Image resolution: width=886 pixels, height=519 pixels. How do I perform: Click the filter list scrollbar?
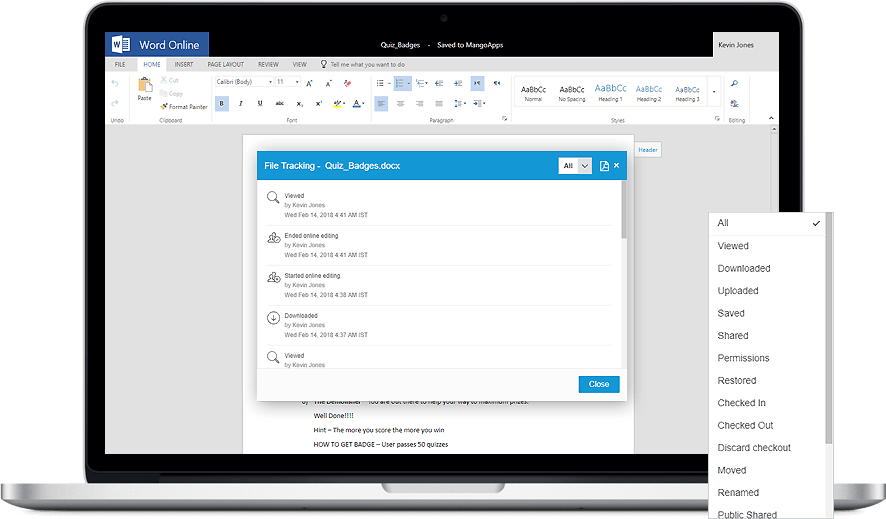click(x=829, y=329)
